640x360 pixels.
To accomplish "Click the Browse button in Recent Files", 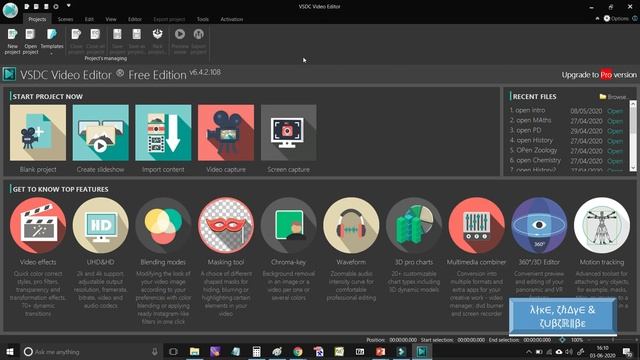I will pyautogui.click(x=613, y=97).
